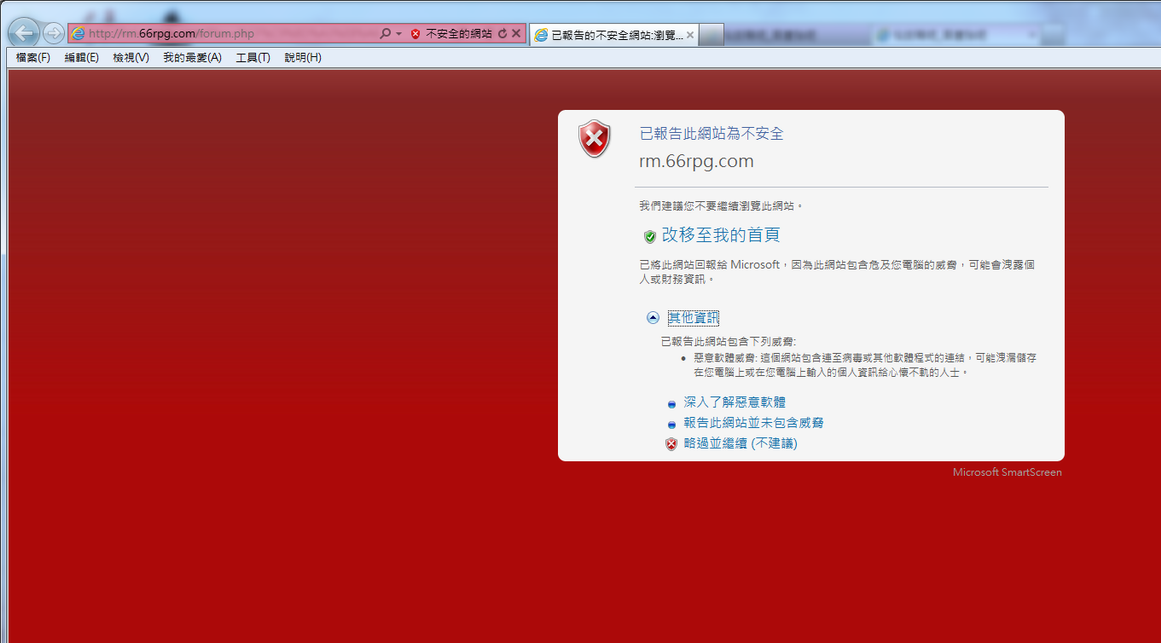Click the address bar stop (X) icon

[516, 33]
